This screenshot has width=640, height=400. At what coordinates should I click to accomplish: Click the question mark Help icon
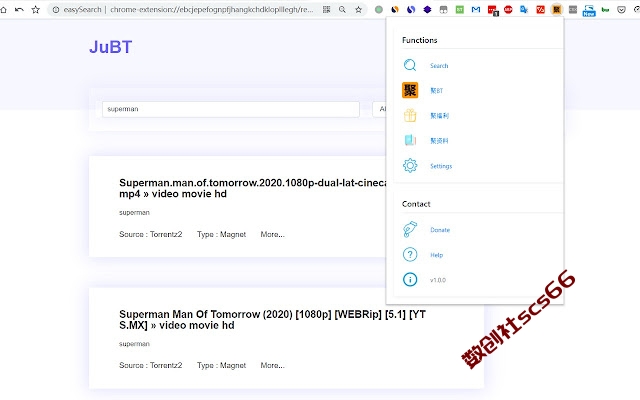410,255
